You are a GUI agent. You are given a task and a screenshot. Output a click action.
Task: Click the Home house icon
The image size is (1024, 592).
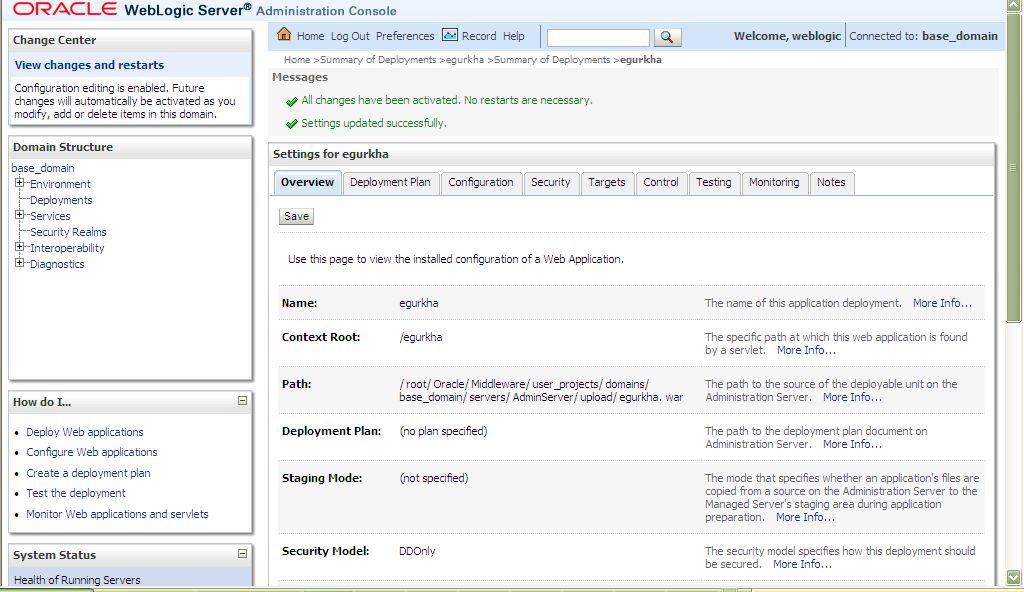(x=284, y=35)
